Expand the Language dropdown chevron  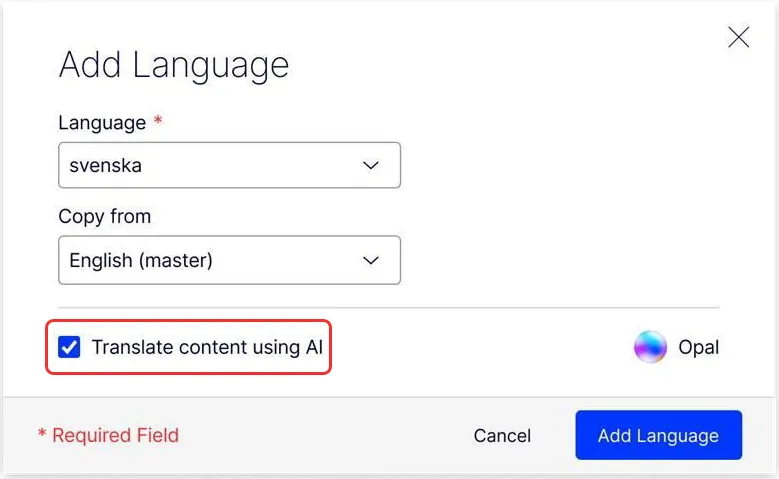[371, 165]
